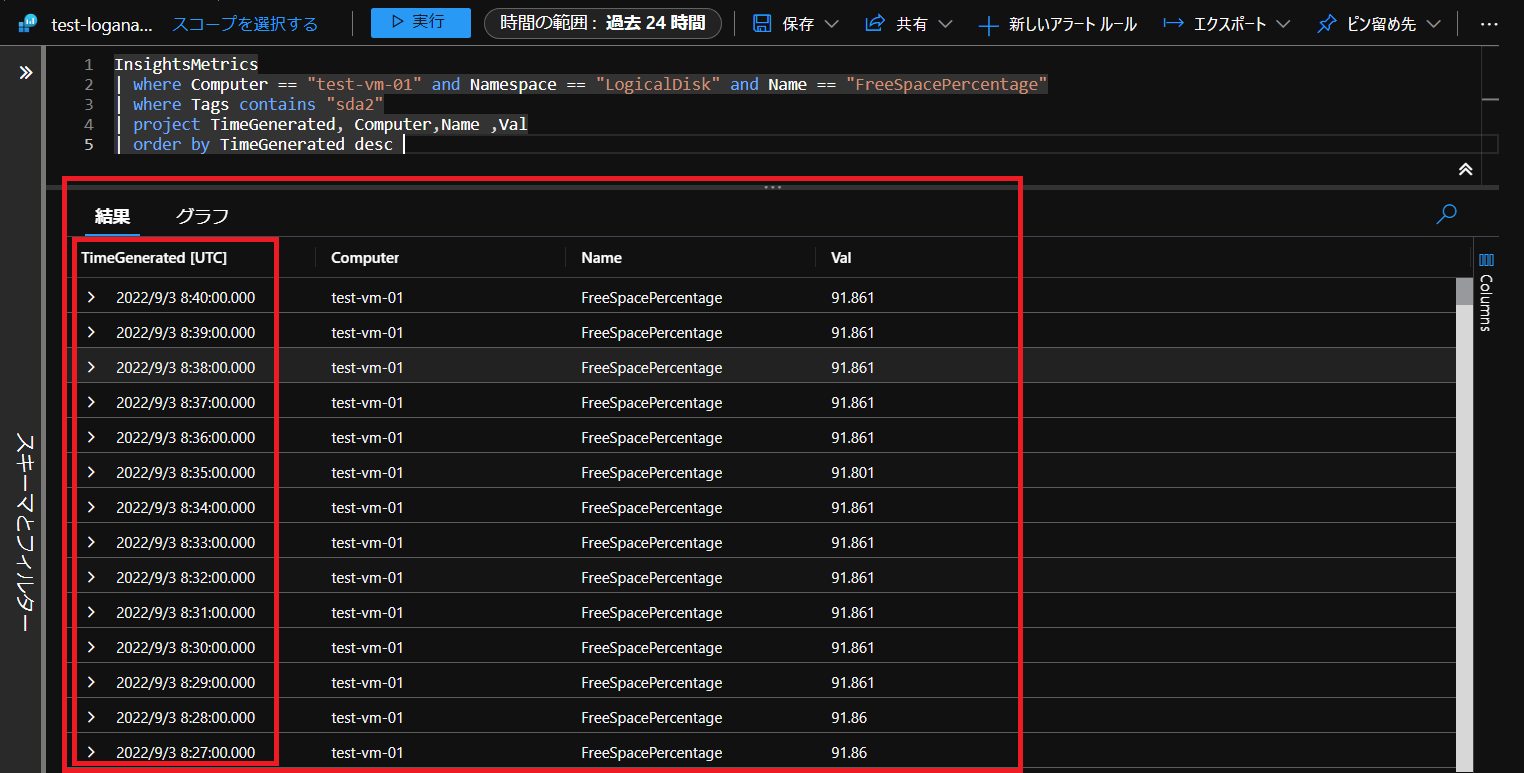Expand the row for 8:34:00.000

[x=91, y=507]
